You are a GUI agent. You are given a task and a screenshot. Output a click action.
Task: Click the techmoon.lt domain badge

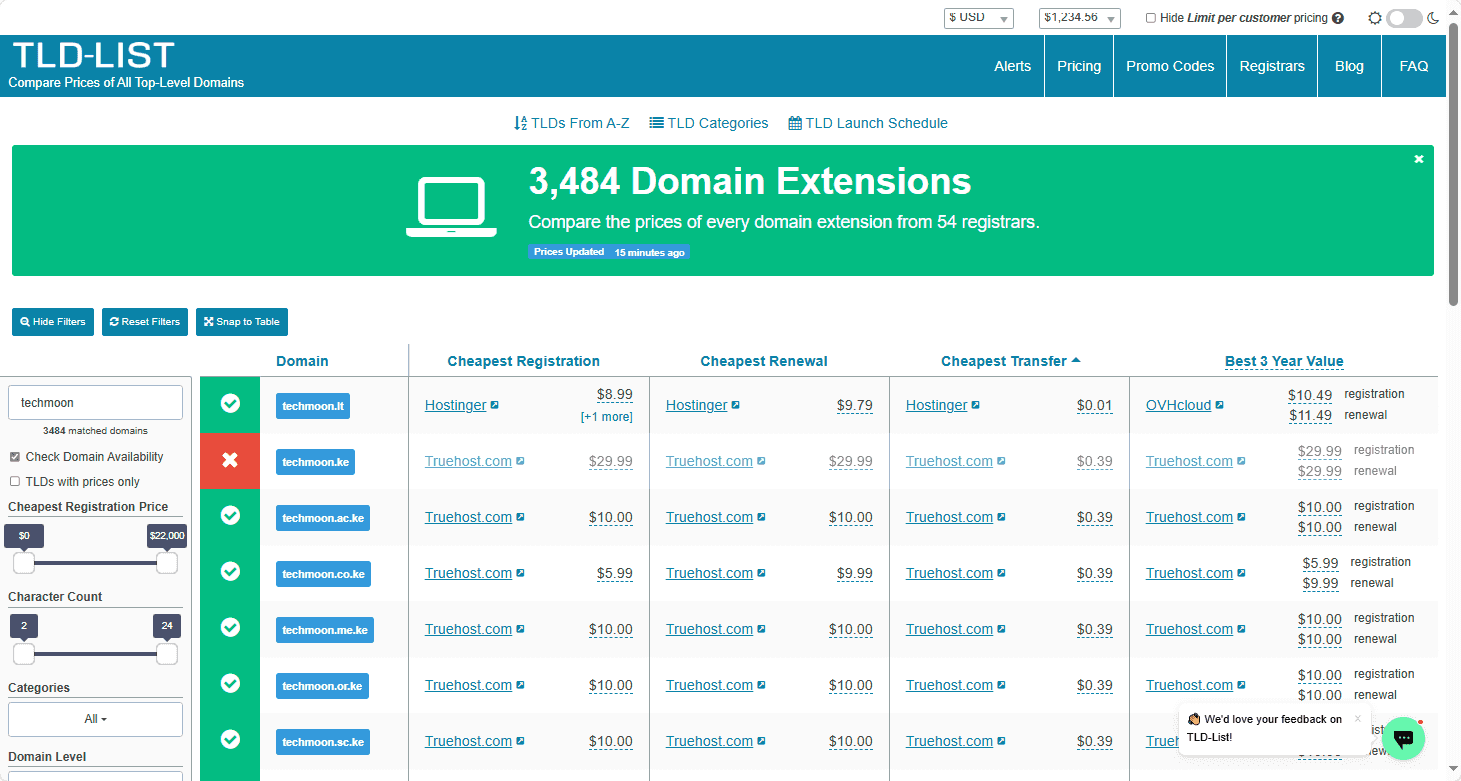click(x=313, y=406)
